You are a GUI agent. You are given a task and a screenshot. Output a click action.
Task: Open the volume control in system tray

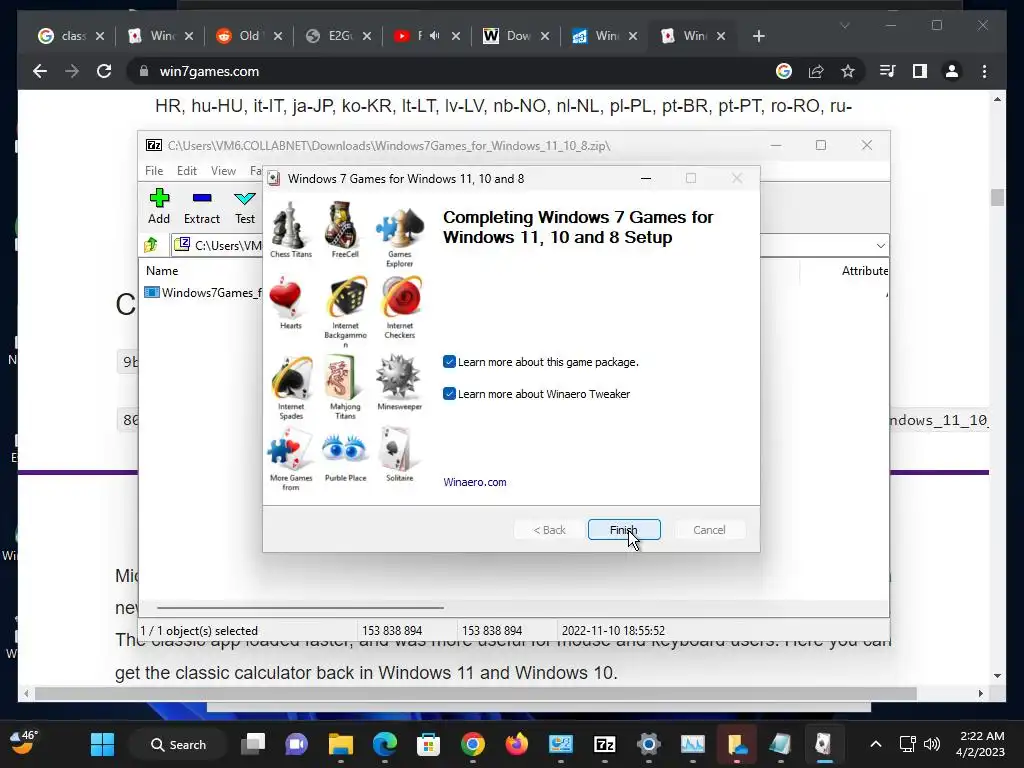pyautogui.click(x=932, y=744)
